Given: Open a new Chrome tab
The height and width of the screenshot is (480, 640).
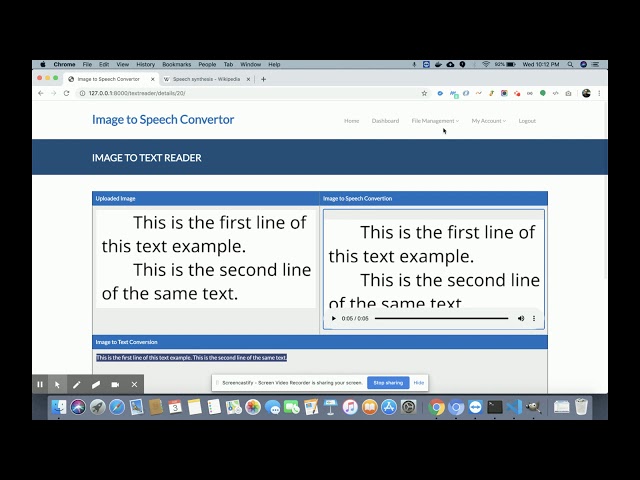Looking at the screenshot, I should pos(263,79).
